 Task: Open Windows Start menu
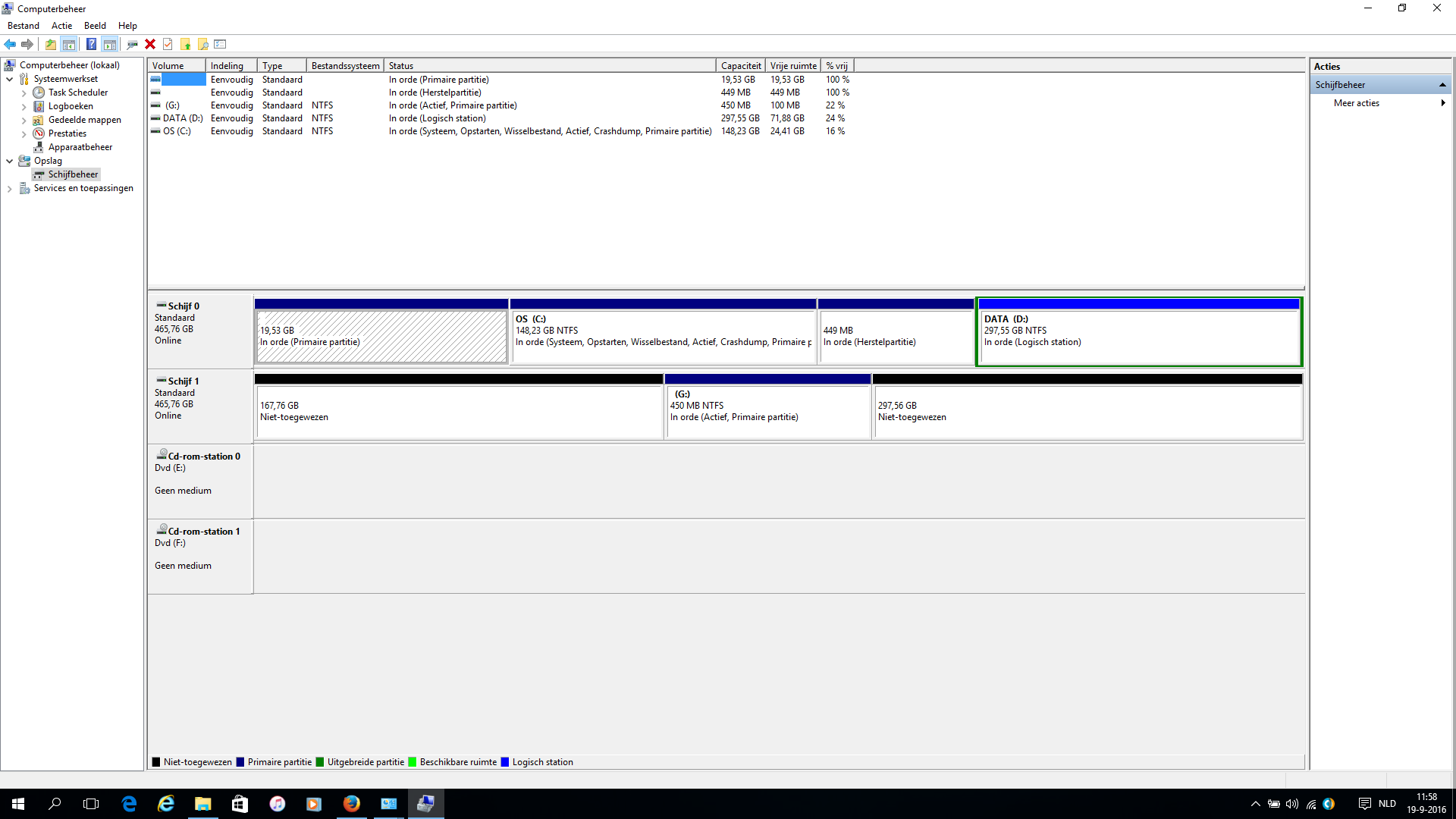[x=18, y=804]
